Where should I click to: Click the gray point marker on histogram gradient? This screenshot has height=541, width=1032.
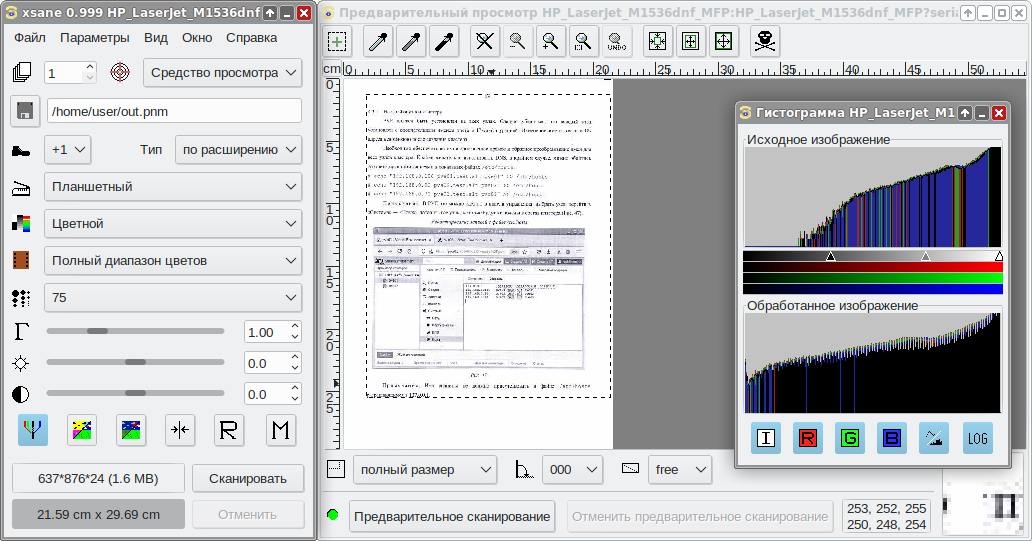coord(925,256)
